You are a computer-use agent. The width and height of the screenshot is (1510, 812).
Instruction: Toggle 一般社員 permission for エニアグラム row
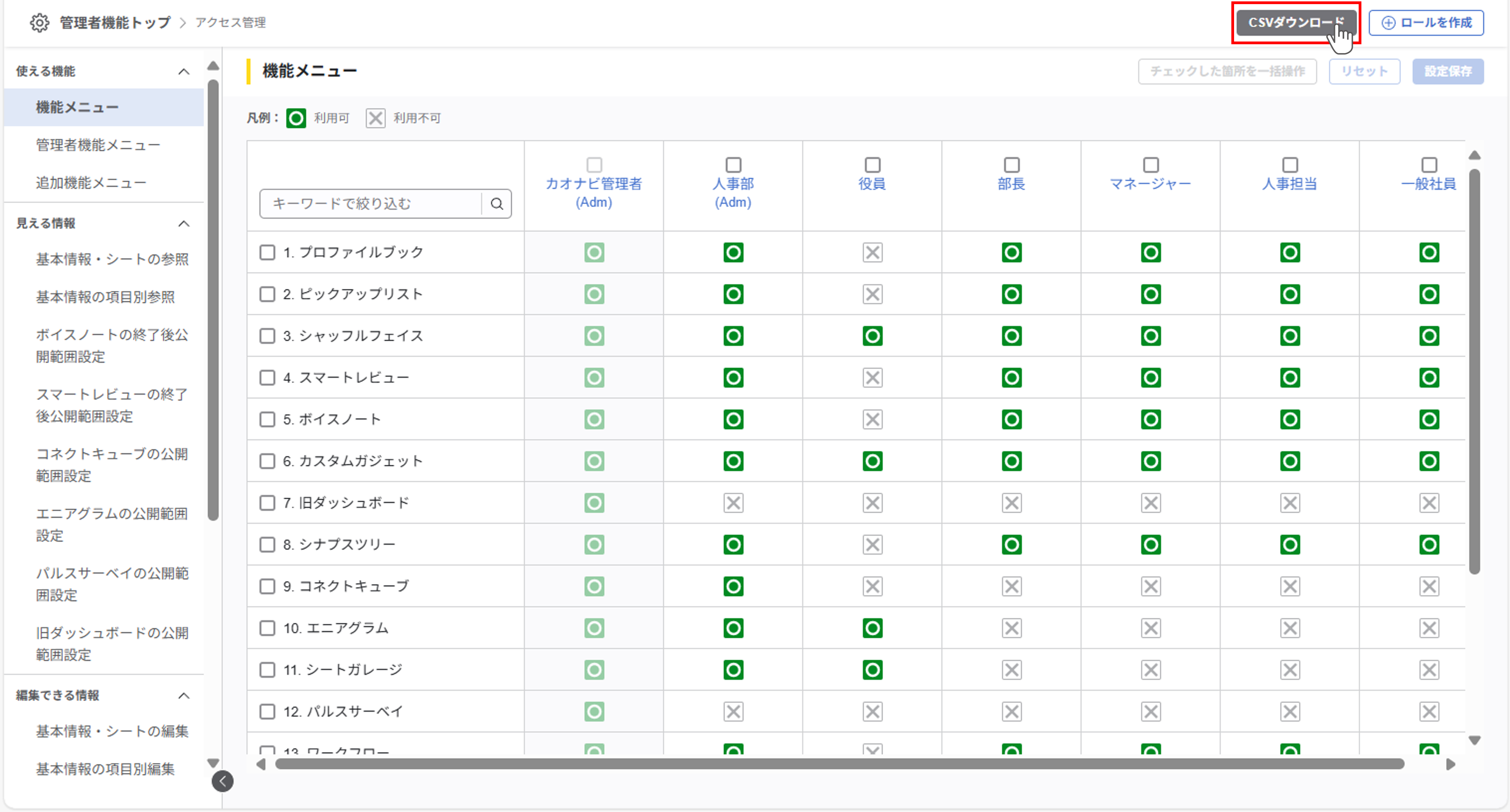[1429, 628]
